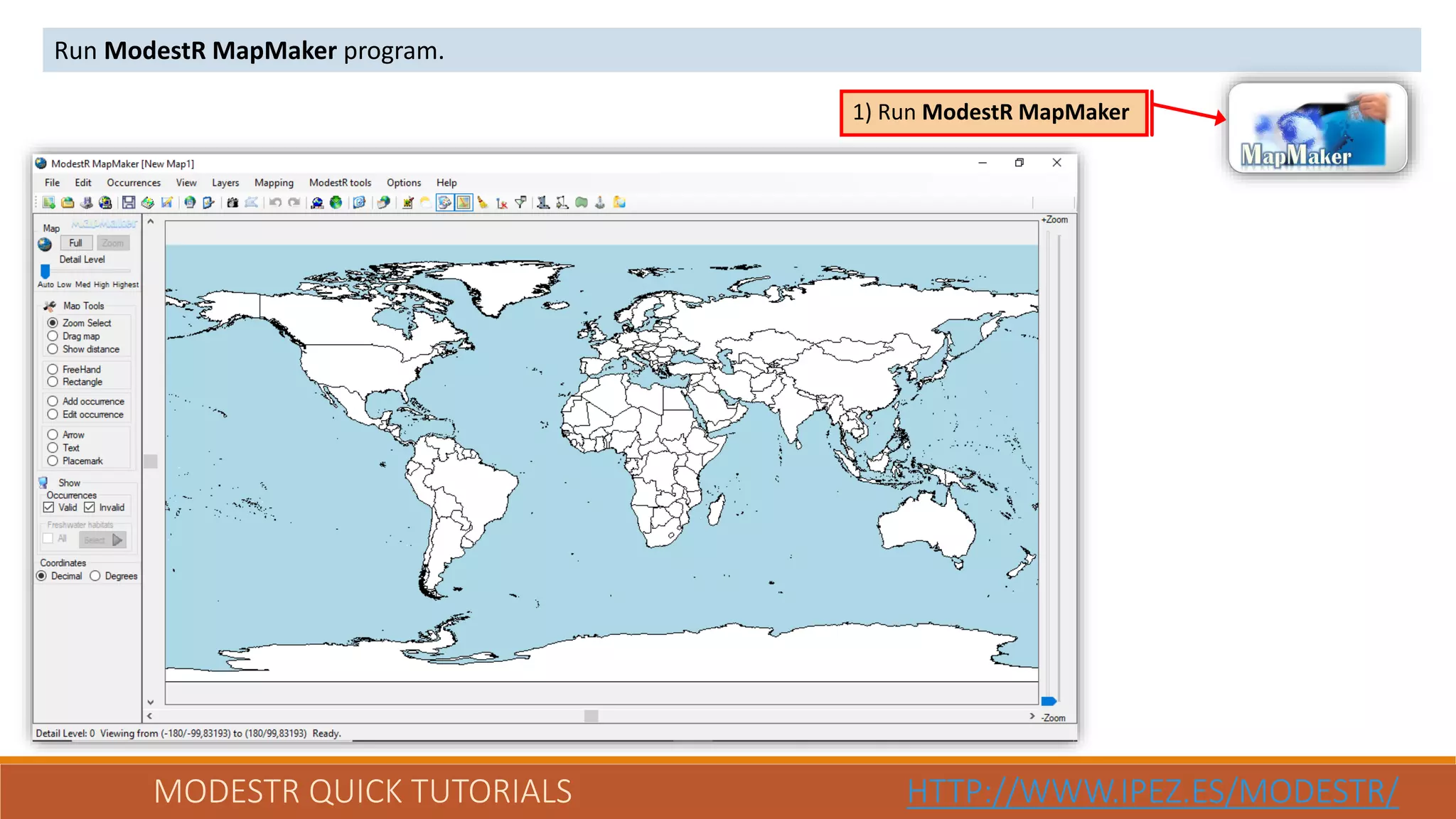Click the left panel scroll-down arrow
Image resolution: width=1456 pixels, height=819 pixels.
151,702
